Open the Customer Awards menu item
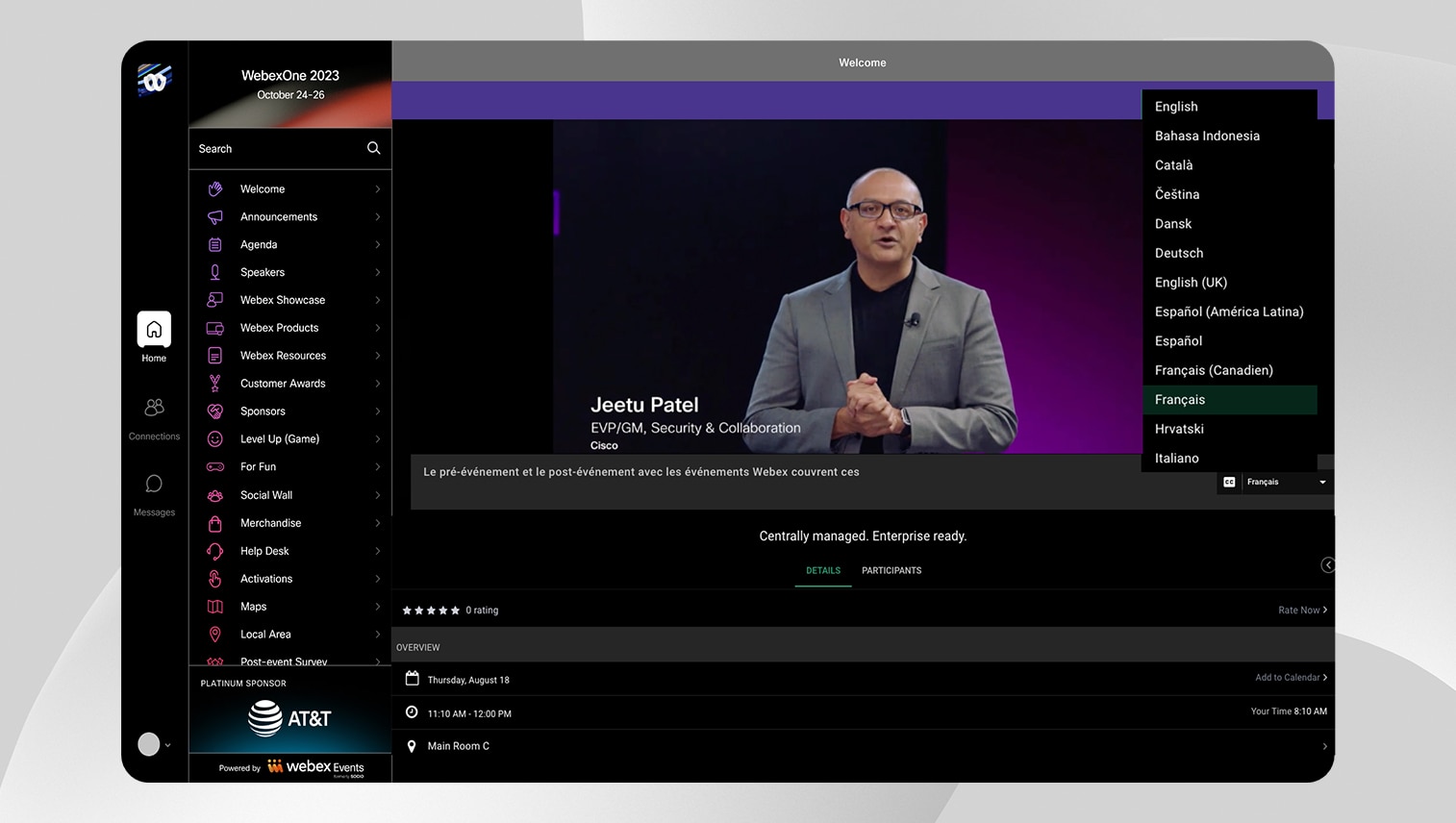Image resolution: width=1456 pixels, height=823 pixels. coord(290,384)
